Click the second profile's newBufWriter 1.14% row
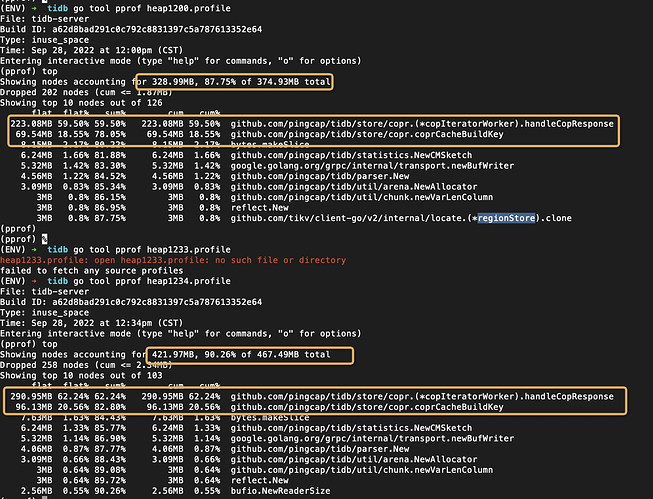Viewport: 653px width, 499px height. click(267, 438)
